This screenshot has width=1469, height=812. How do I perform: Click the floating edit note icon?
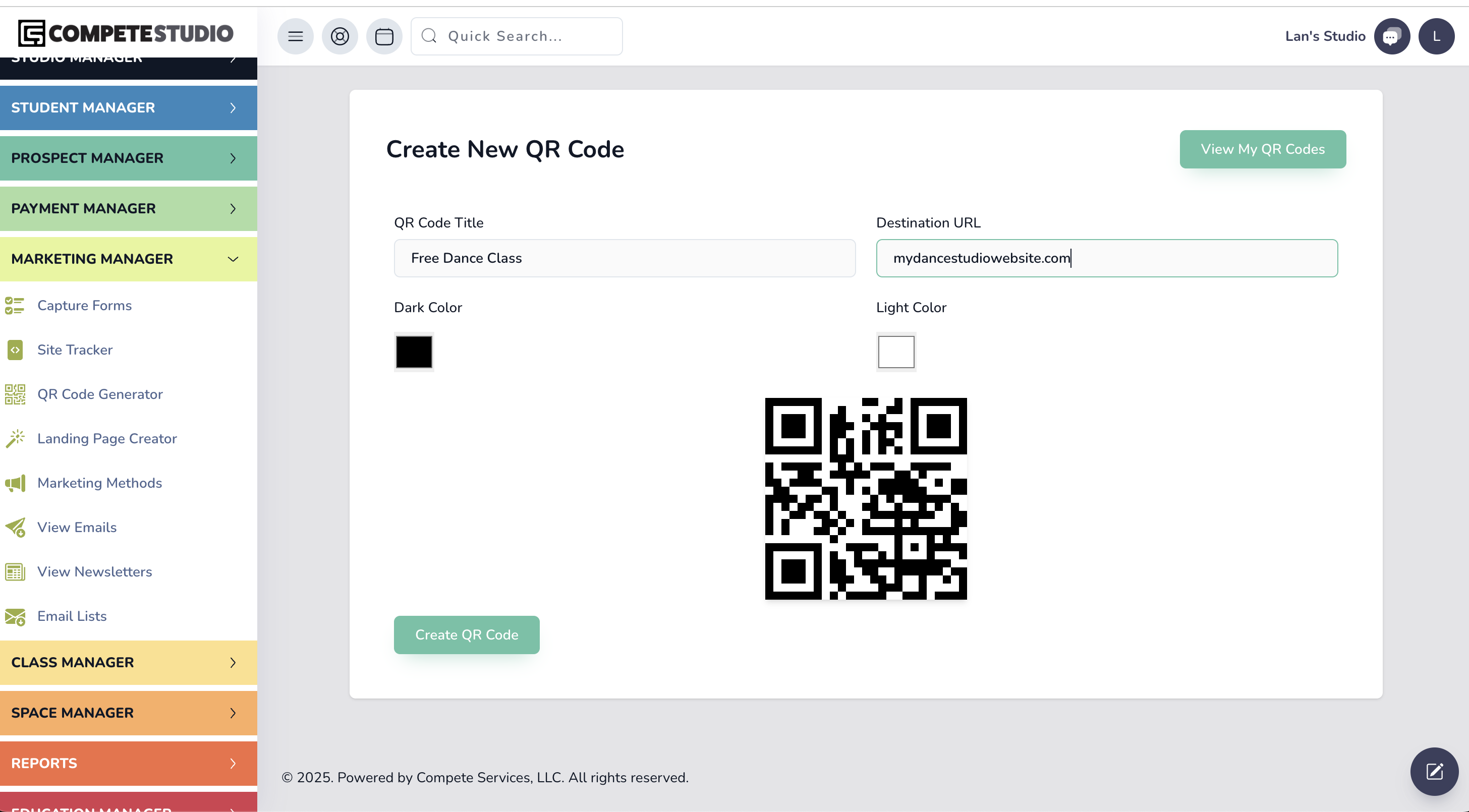click(x=1434, y=772)
